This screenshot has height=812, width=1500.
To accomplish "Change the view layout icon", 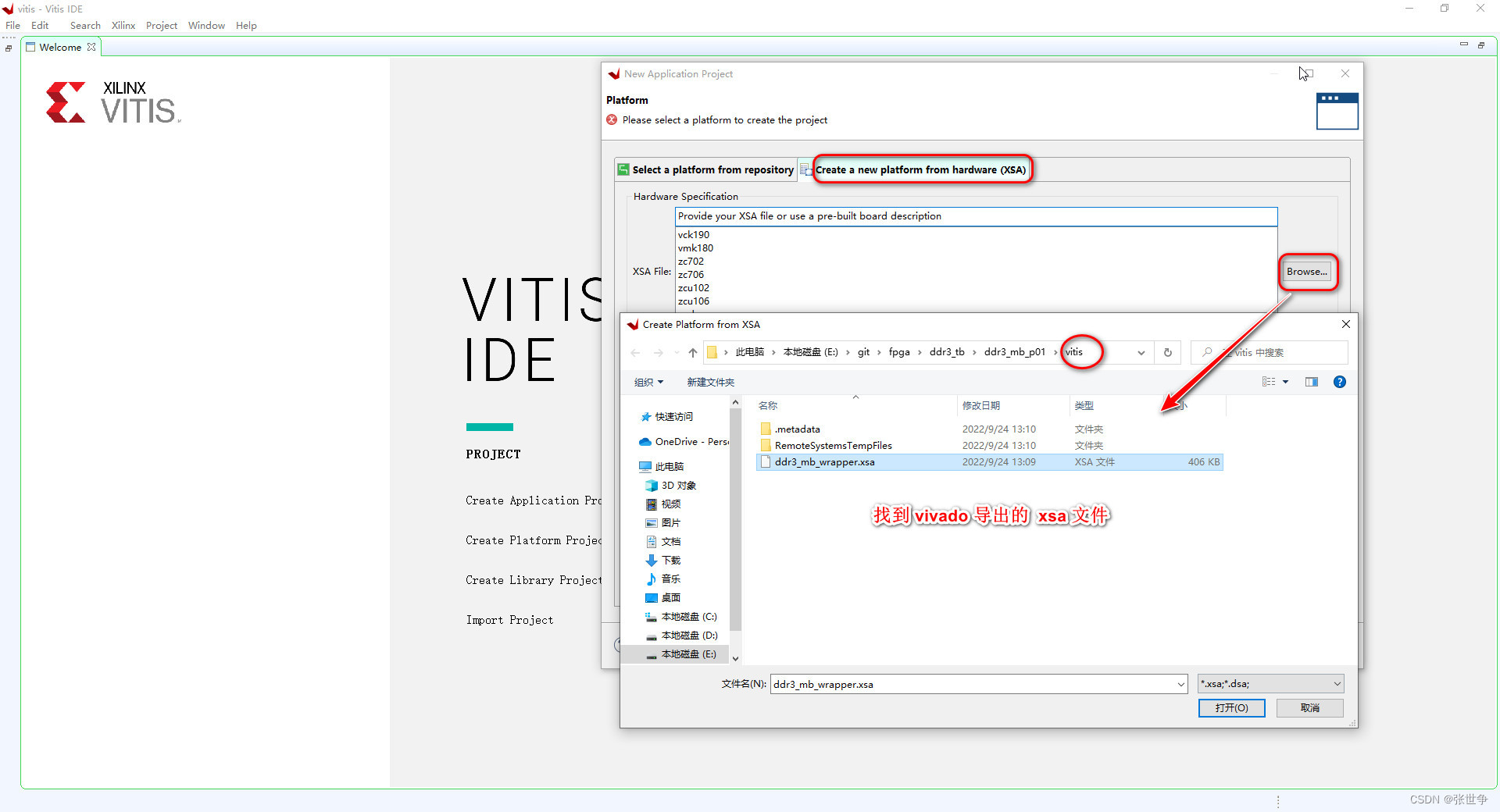I will tap(1269, 382).
